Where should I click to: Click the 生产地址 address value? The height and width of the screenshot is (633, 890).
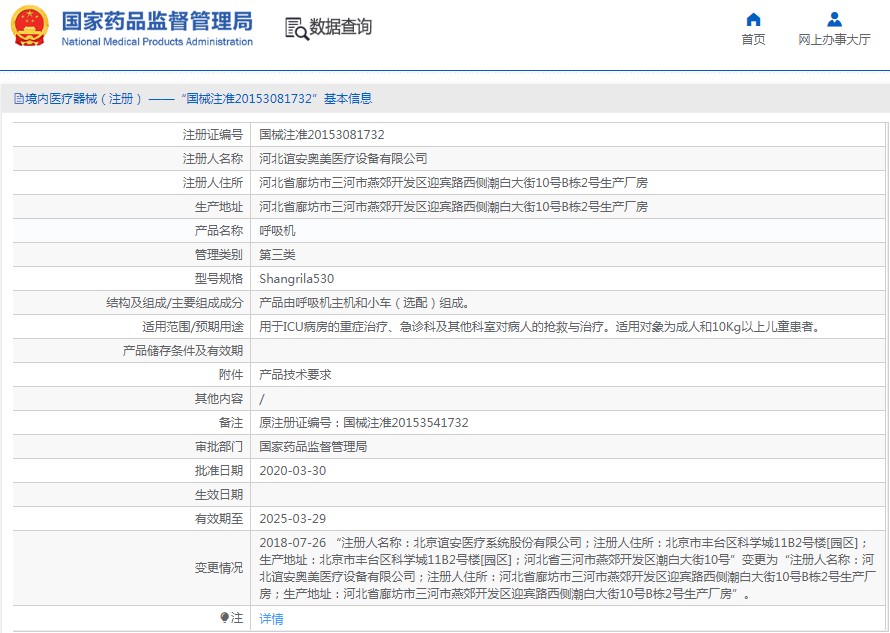pyautogui.click(x=454, y=207)
